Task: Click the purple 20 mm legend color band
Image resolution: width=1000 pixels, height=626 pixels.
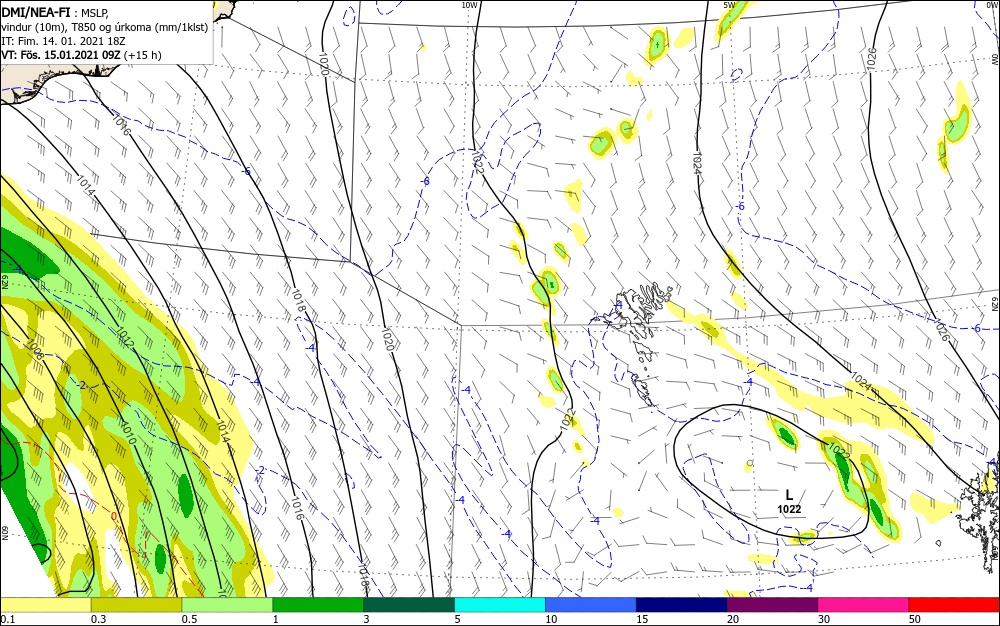Action: click(772, 605)
